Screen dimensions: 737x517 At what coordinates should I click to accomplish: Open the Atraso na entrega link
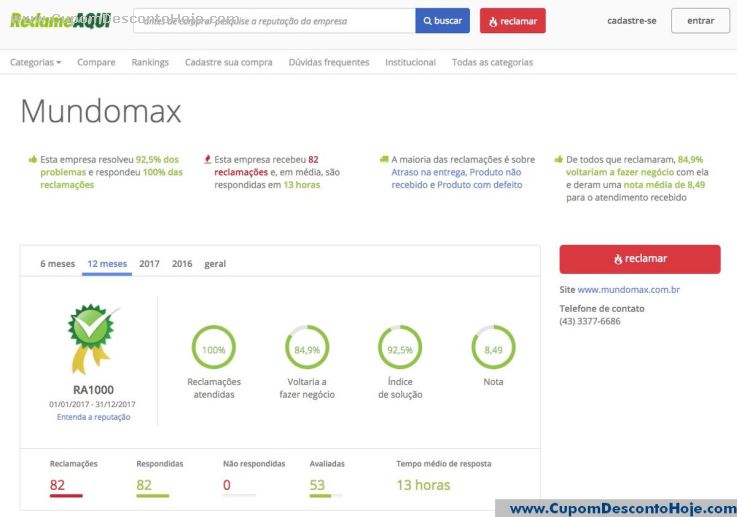428,172
